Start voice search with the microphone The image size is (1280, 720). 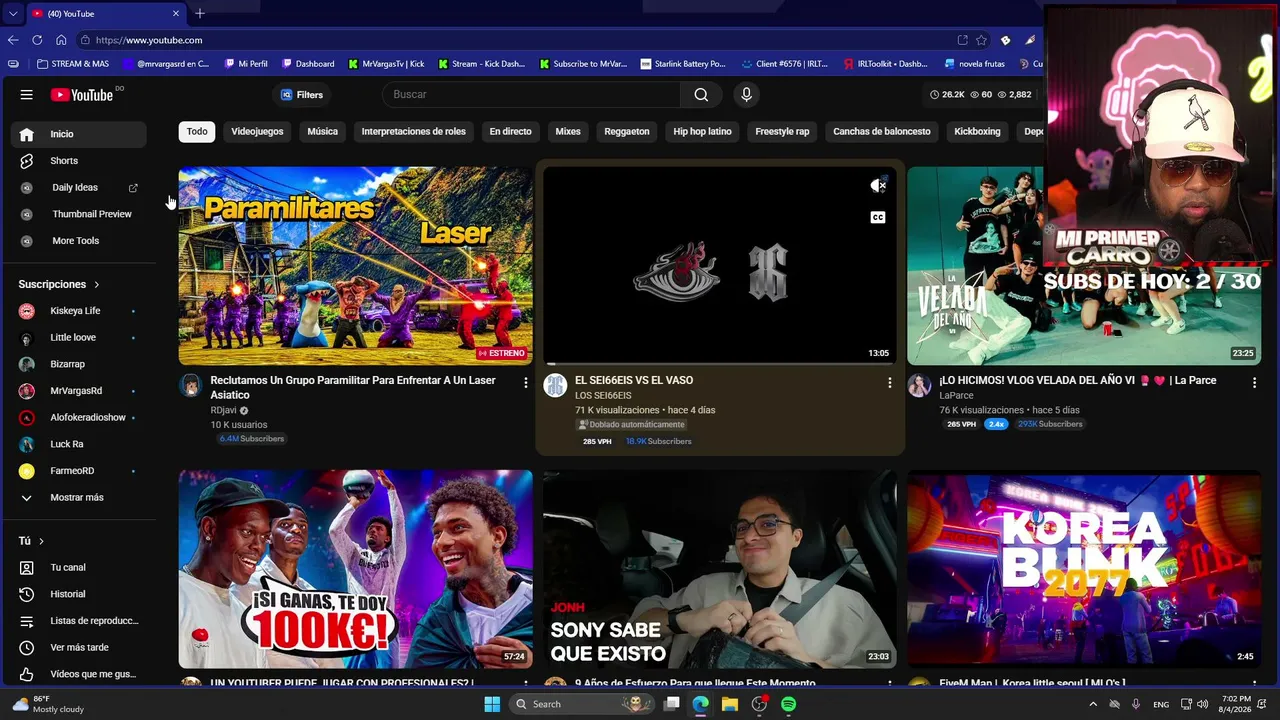[x=746, y=95]
